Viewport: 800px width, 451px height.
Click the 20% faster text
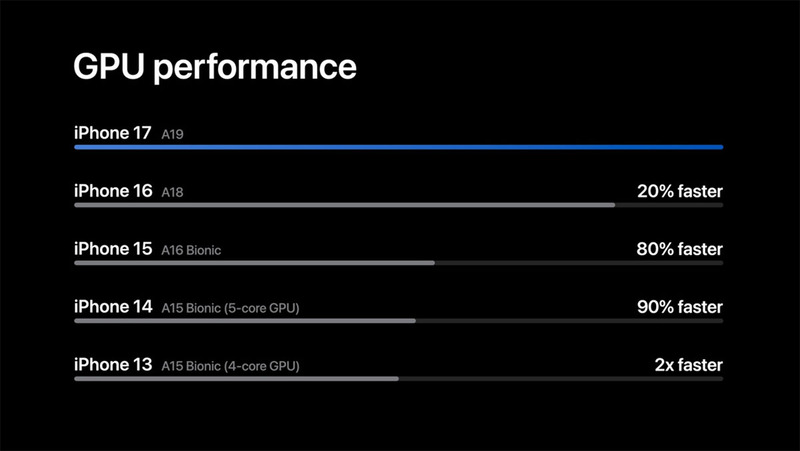[679, 190]
